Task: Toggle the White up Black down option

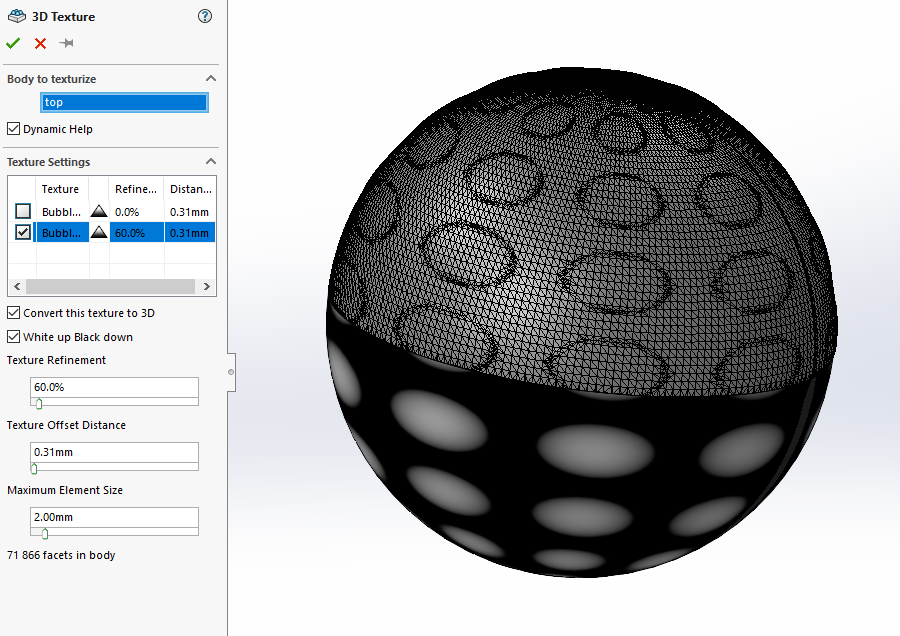Action: [x=14, y=337]
